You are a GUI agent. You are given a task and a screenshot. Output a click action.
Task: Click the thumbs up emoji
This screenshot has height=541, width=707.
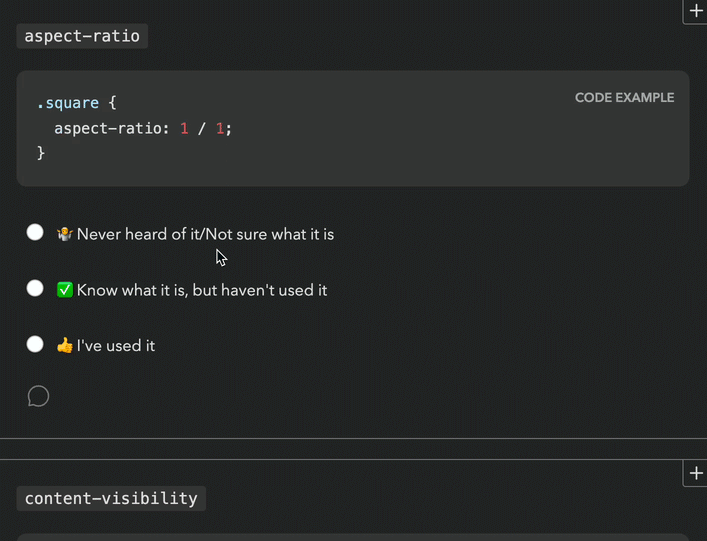(x=65, y=346)
